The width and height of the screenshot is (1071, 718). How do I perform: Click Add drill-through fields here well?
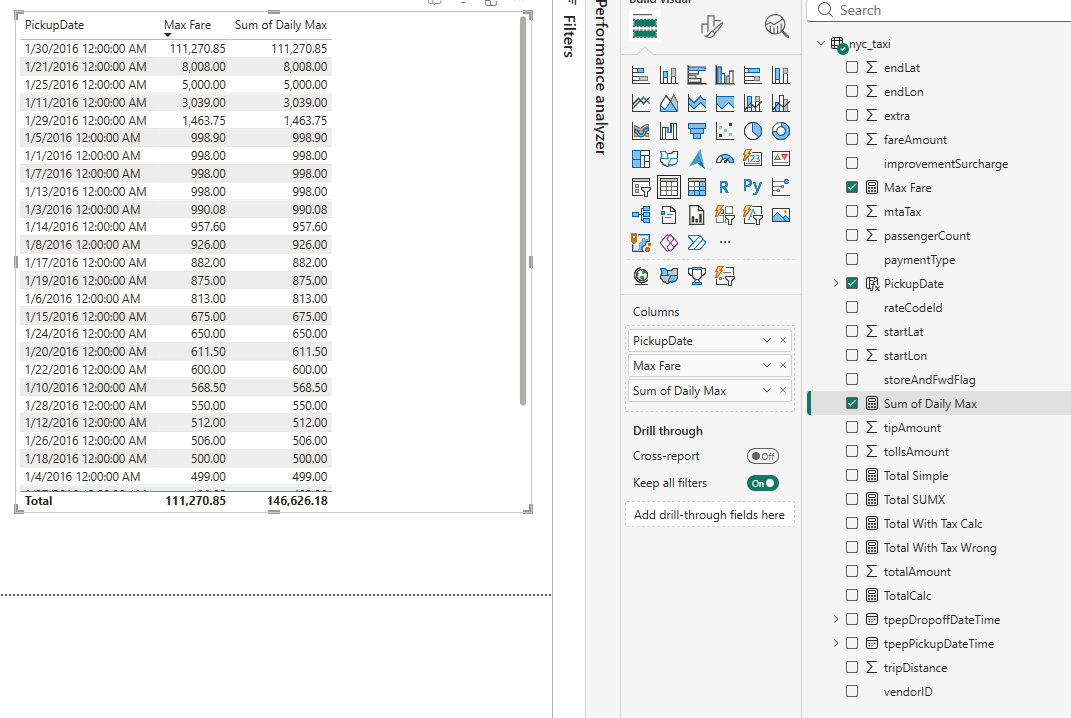pyautogui.click(x=710, y=515)
